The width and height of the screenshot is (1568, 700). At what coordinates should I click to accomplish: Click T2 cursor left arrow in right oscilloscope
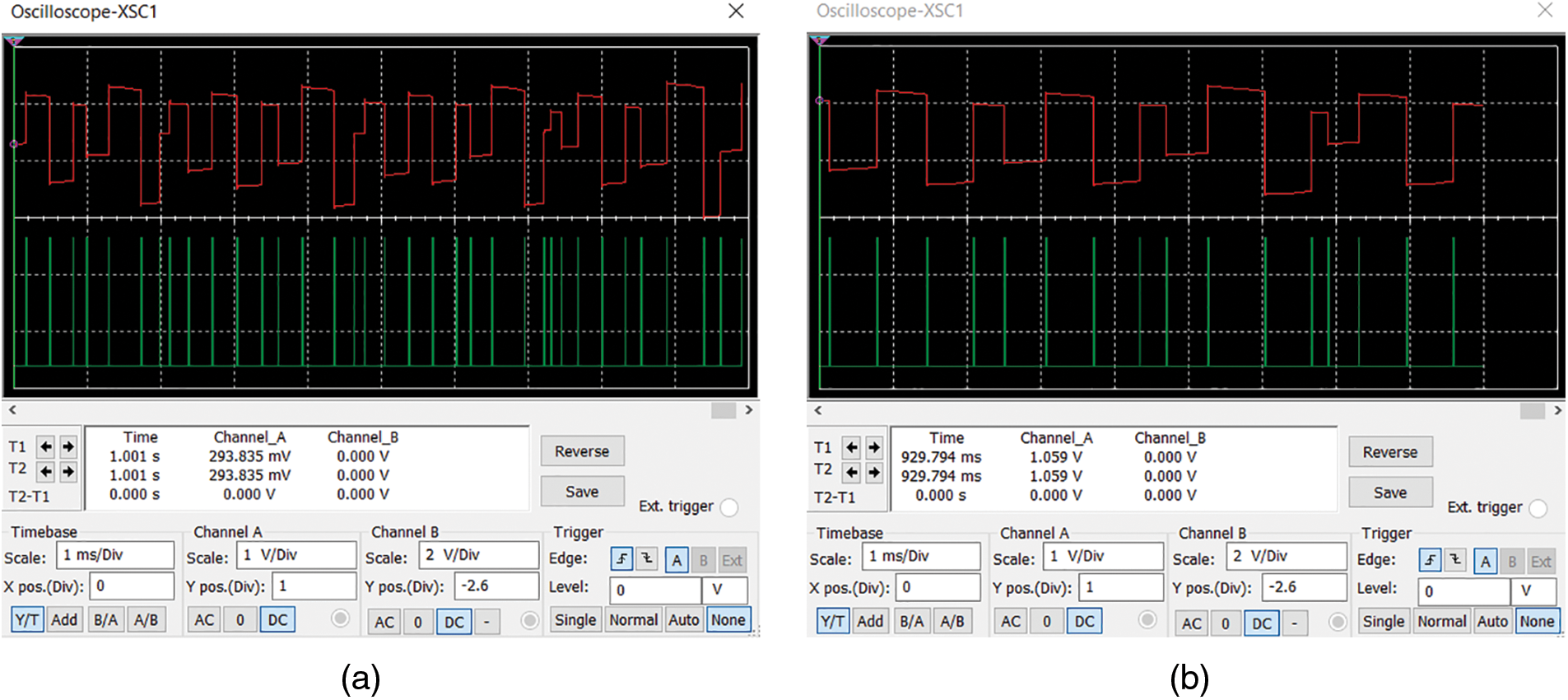(852, 473)
